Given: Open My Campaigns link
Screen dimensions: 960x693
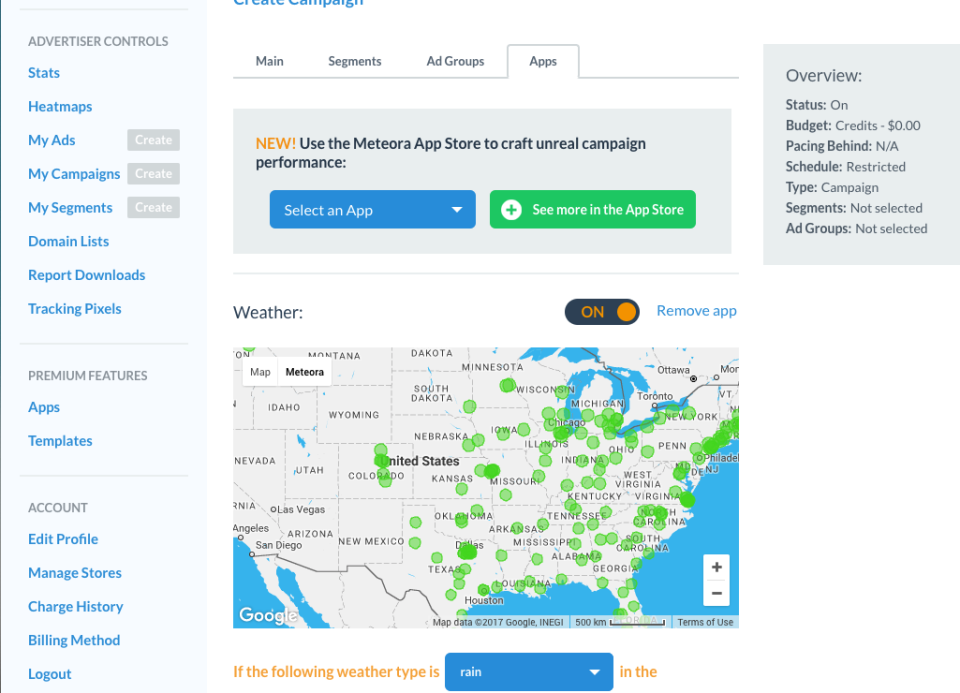Looking at the screenshot, I should pyautogui.click(x=74, y=174).
